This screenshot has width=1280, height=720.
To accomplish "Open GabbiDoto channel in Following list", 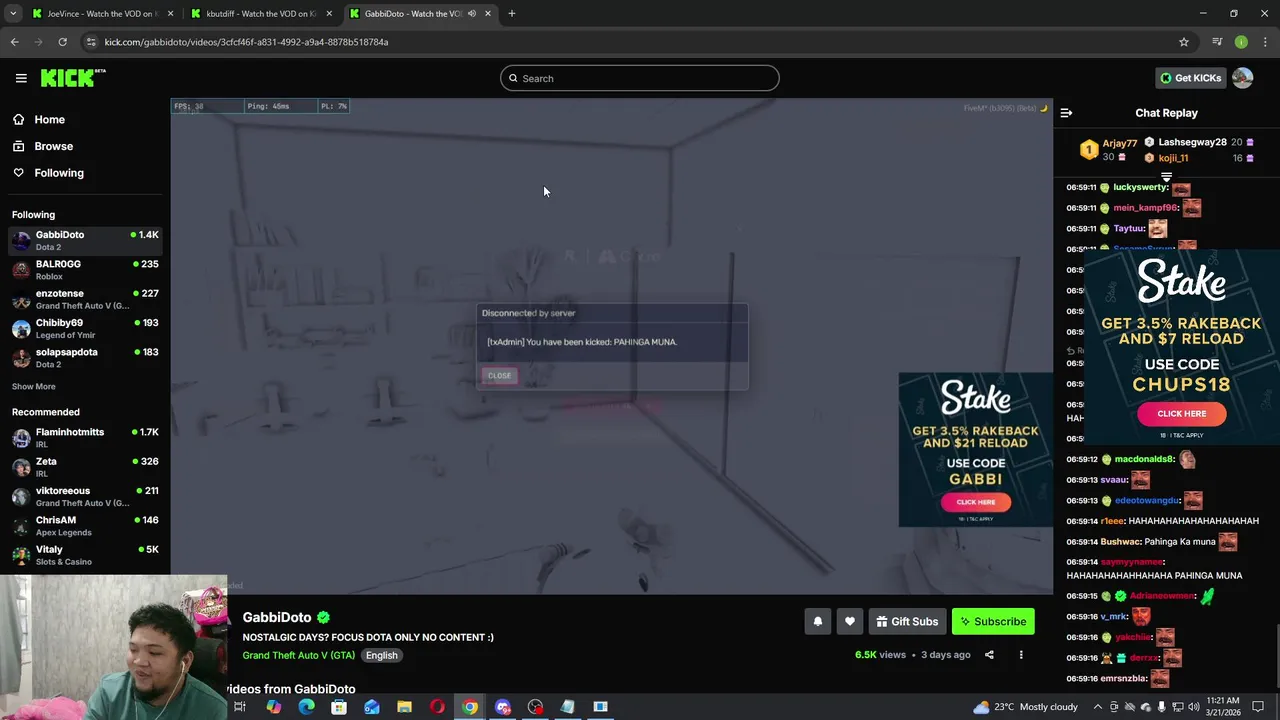I will (x=85, y=240).
